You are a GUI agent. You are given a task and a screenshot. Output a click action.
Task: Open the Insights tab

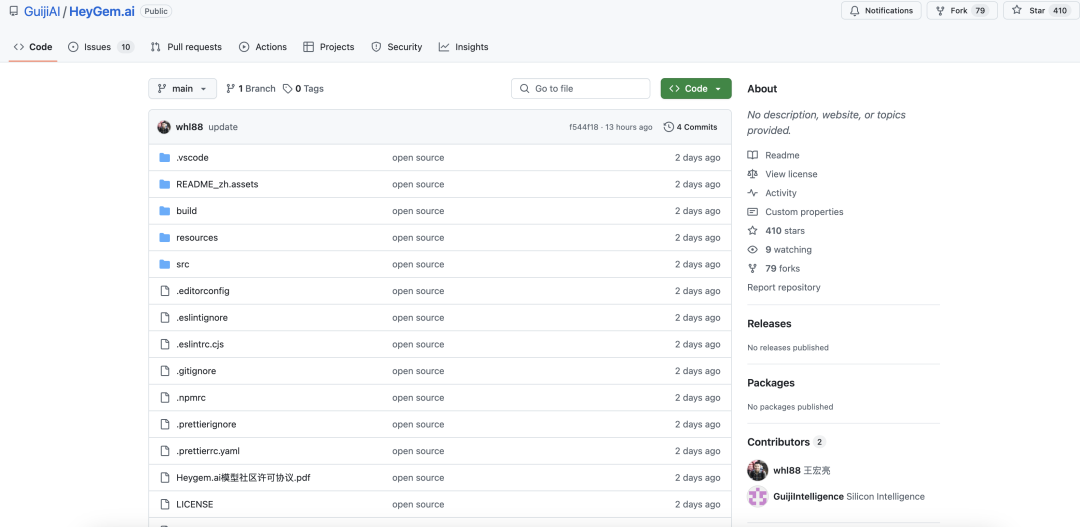click(464, 47)
